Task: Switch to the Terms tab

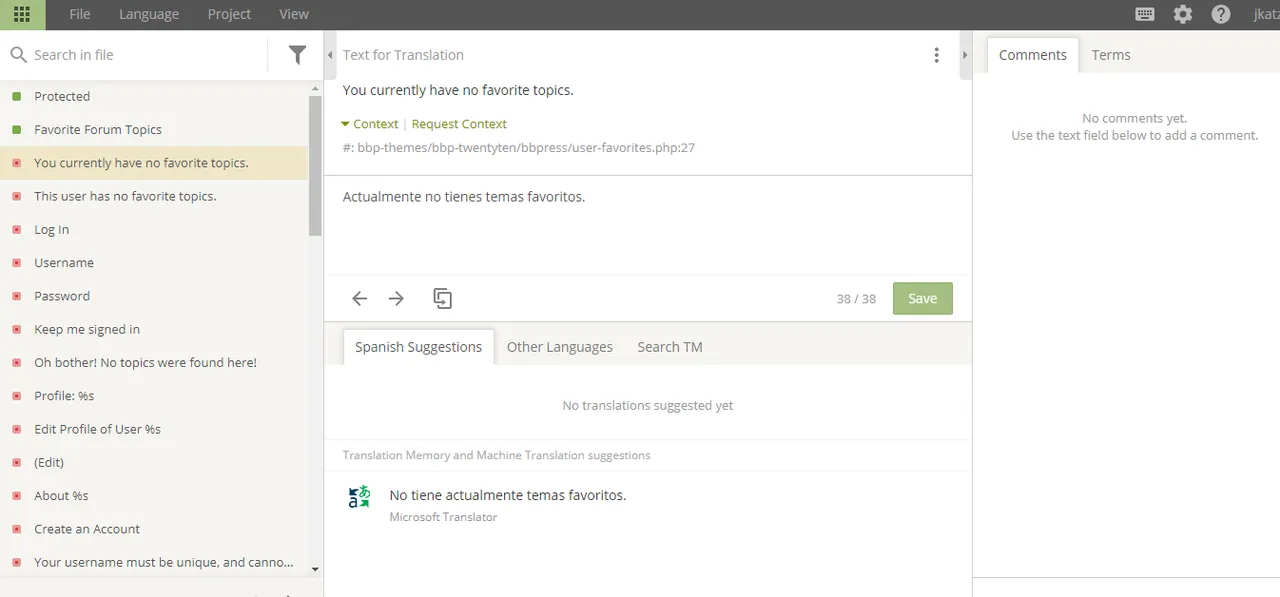Action: [x=1111, y=55]
